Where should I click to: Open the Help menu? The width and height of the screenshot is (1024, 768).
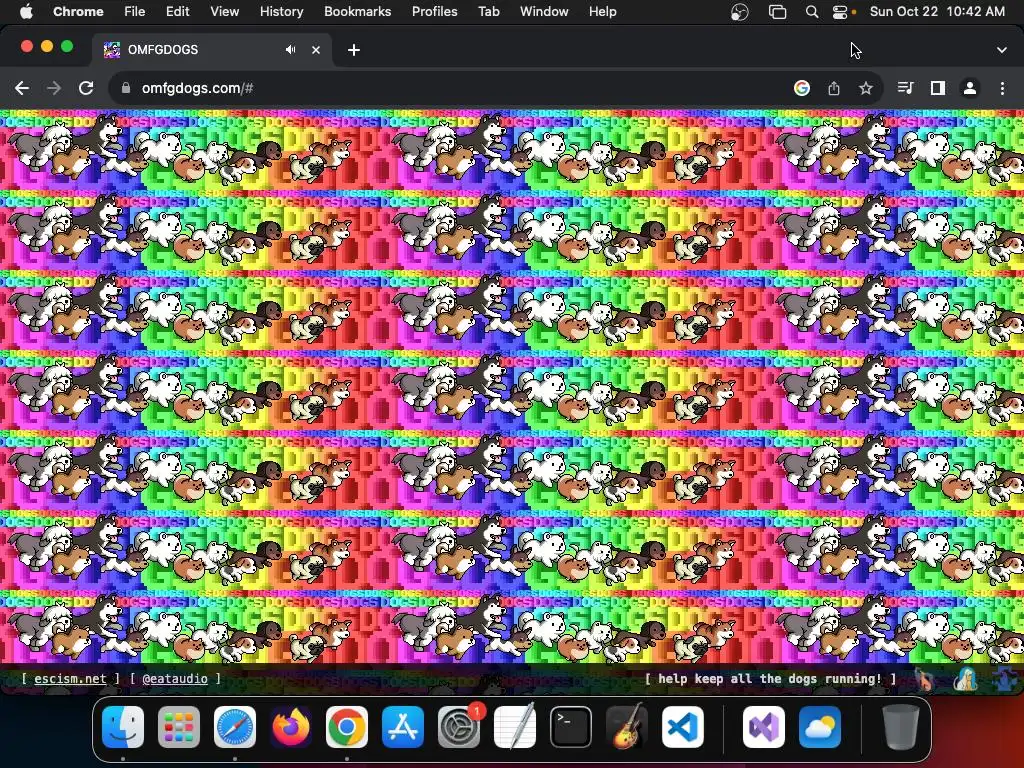602,12
